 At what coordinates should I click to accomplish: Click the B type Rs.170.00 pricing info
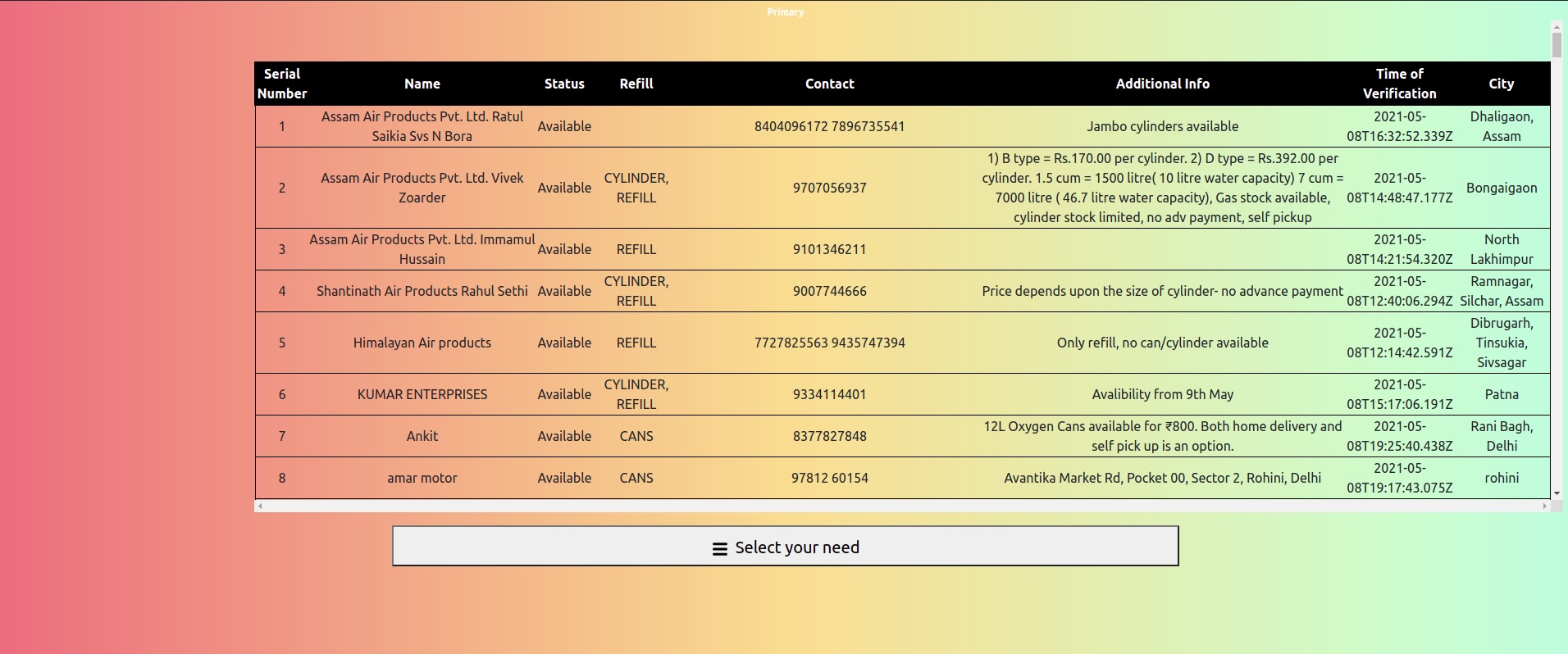point(1162,188)
